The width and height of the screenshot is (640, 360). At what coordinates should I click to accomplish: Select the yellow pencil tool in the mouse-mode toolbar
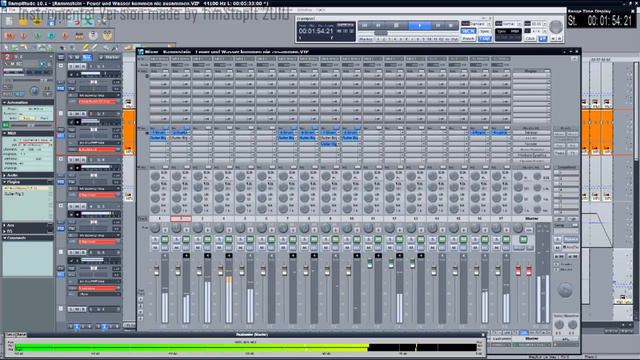[85, 48]
